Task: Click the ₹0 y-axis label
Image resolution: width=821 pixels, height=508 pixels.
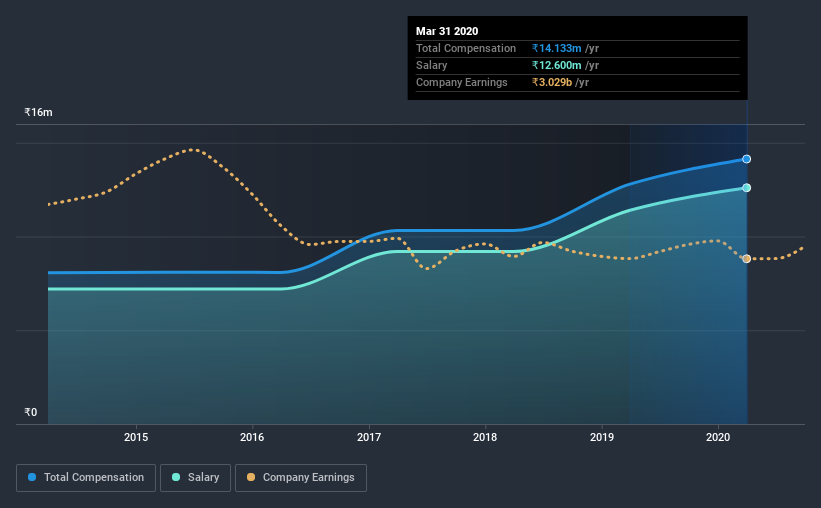Action: [31, 413]
